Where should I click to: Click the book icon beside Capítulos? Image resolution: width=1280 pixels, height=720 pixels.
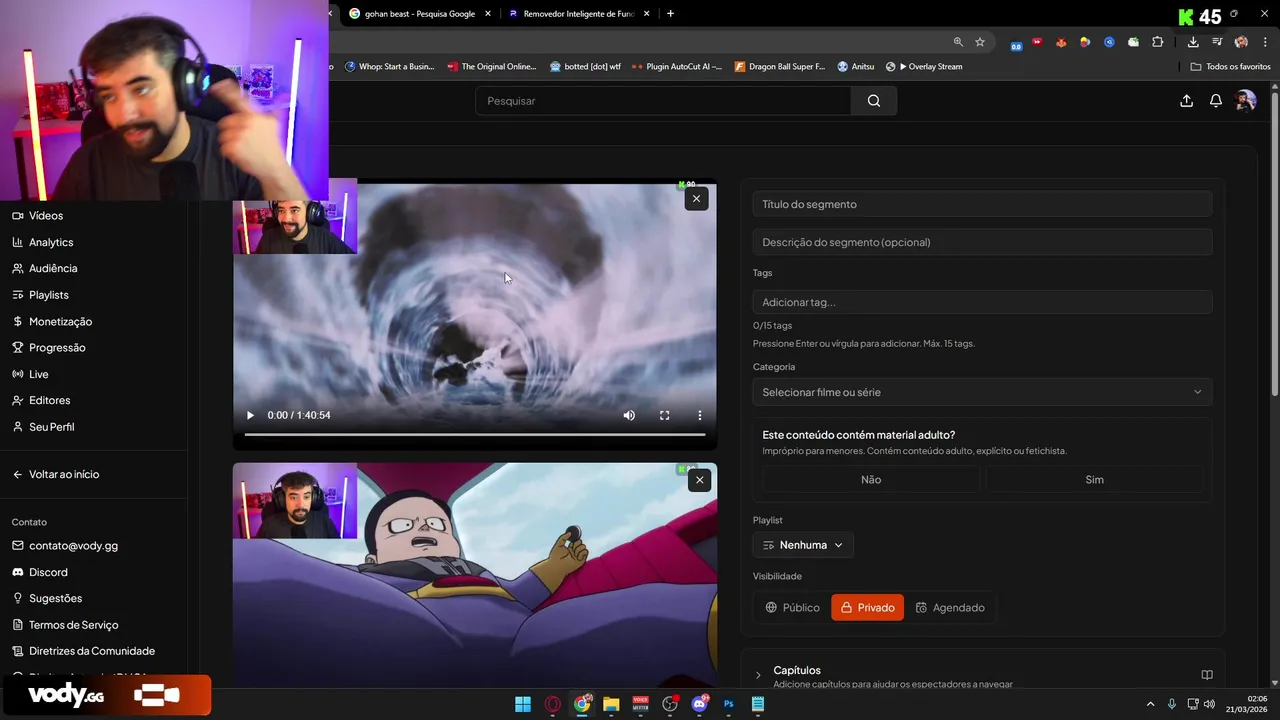[1207, 675]
